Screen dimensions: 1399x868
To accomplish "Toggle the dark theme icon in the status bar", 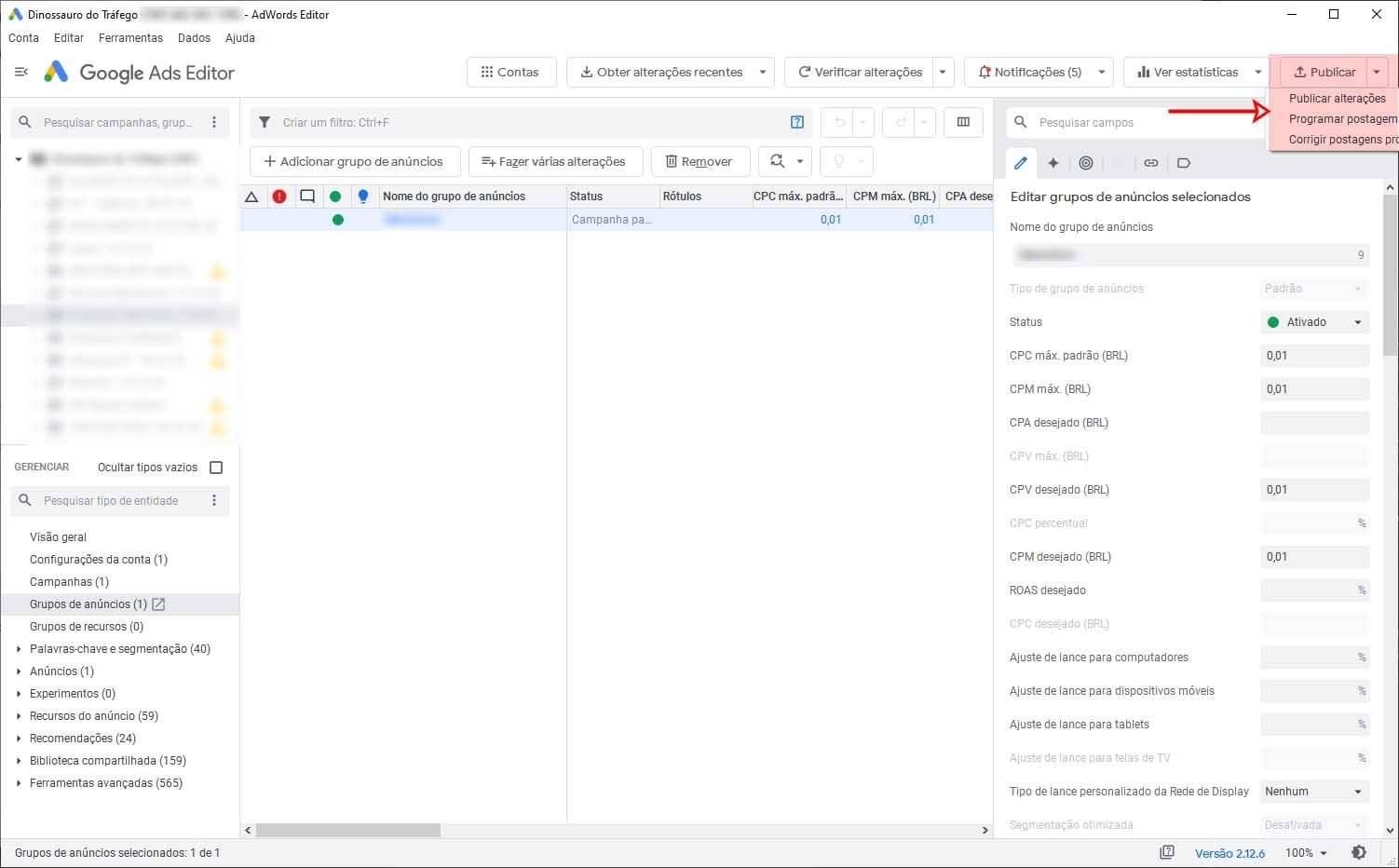I will point(1359,852).
